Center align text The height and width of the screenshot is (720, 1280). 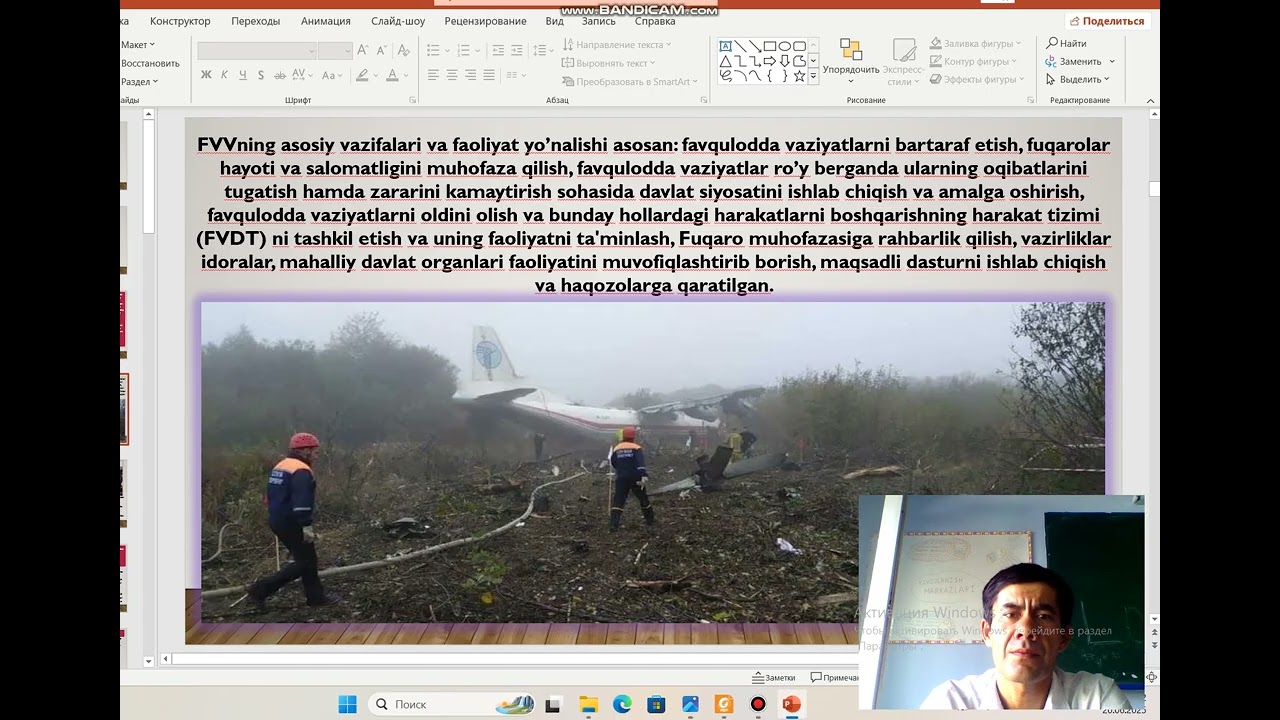pos(452,75)
